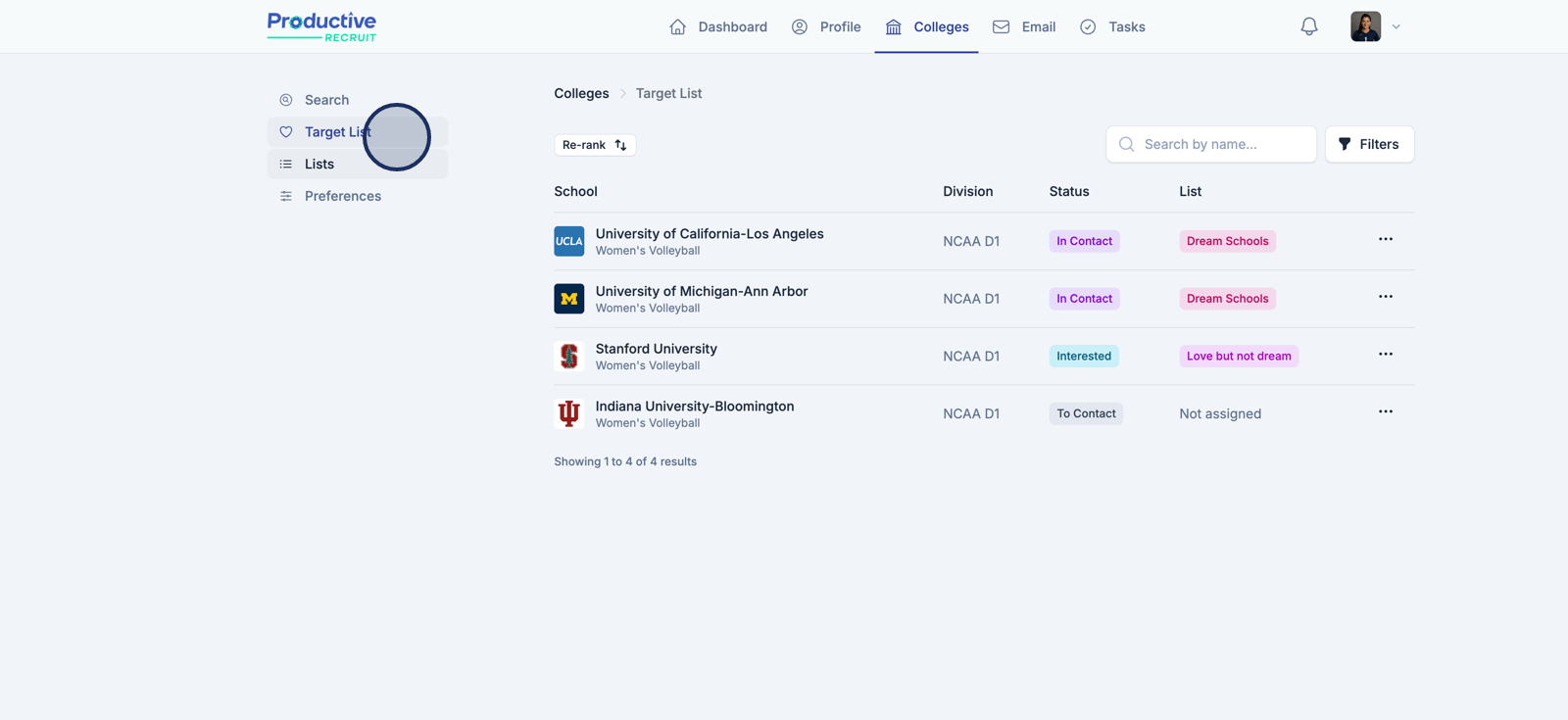1568x720 pixels.
Task: Click the Productive Recruit logo
Action: pos(321,26)
